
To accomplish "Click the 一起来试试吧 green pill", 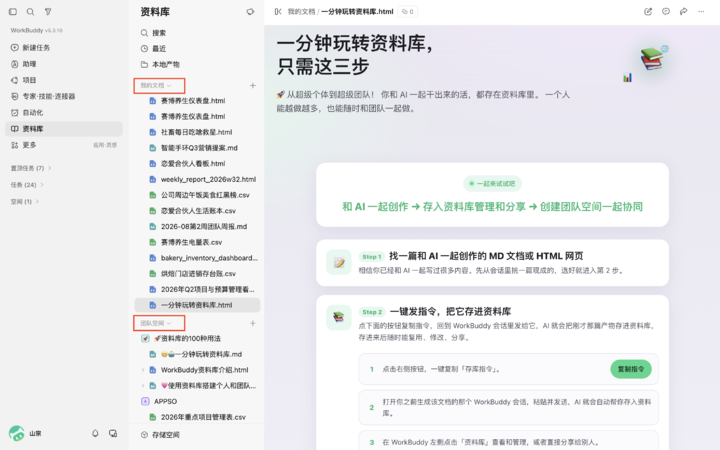I will click(x=492, y=184).
